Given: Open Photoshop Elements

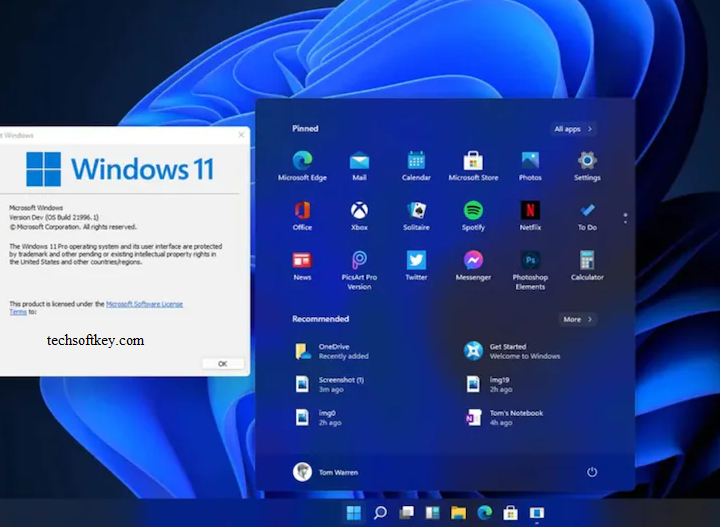Looking at the screenshot, I should pyautogui.click(x=530, y=270).
